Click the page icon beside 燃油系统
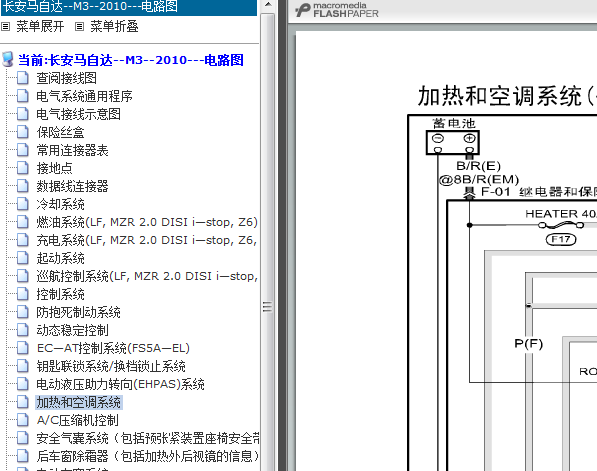Viewport: 597px width, 471px height. [23, 222]
